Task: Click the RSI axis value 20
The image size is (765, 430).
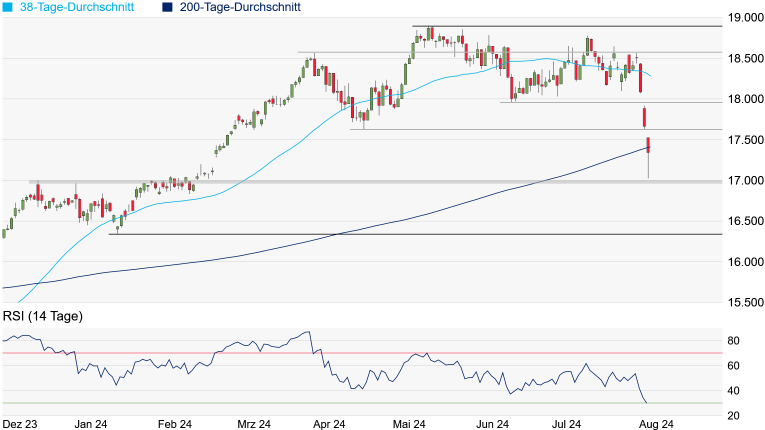Action: click(x=733, y=416)
